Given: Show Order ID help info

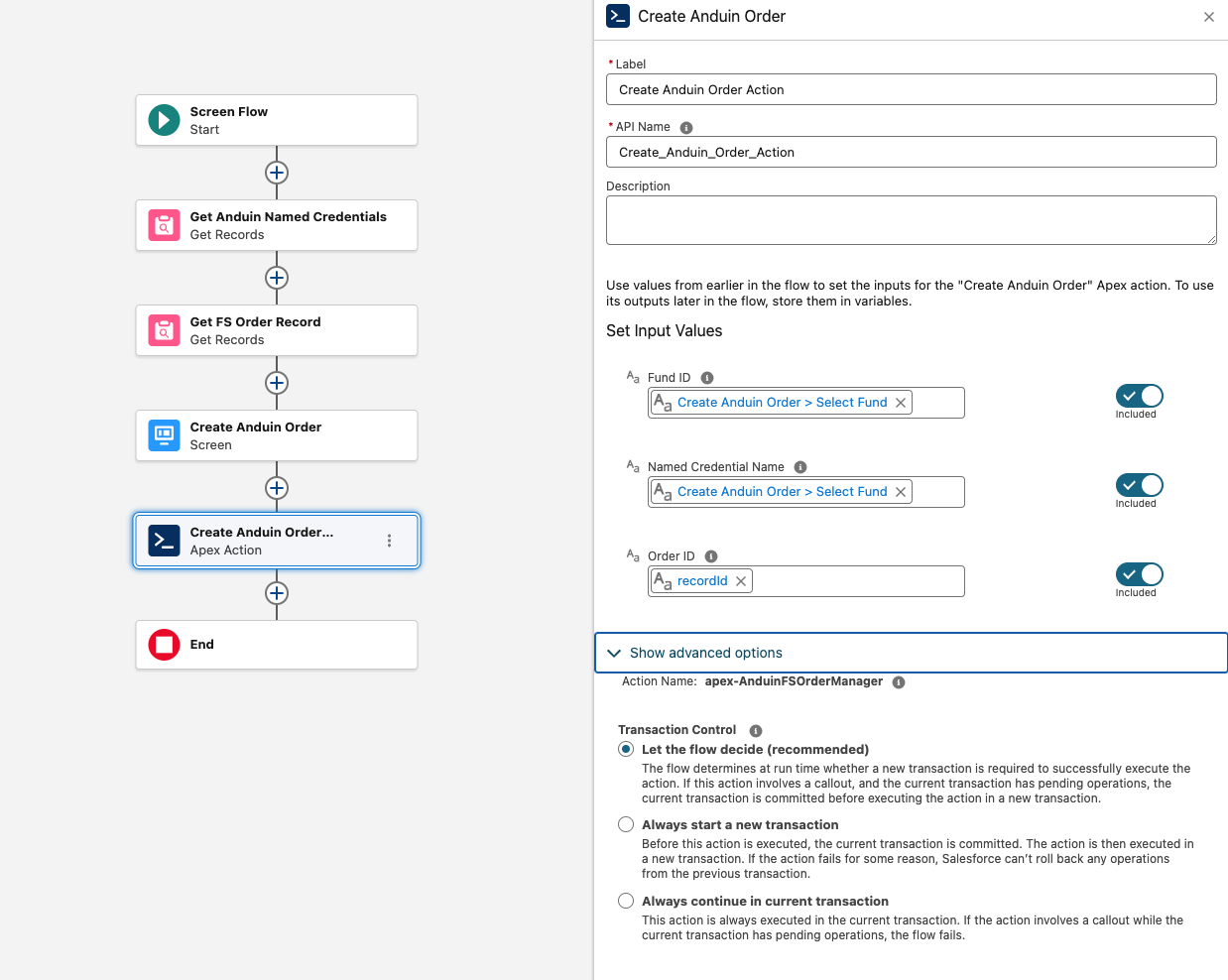Looking at the screenshot, I should point(711,556).
